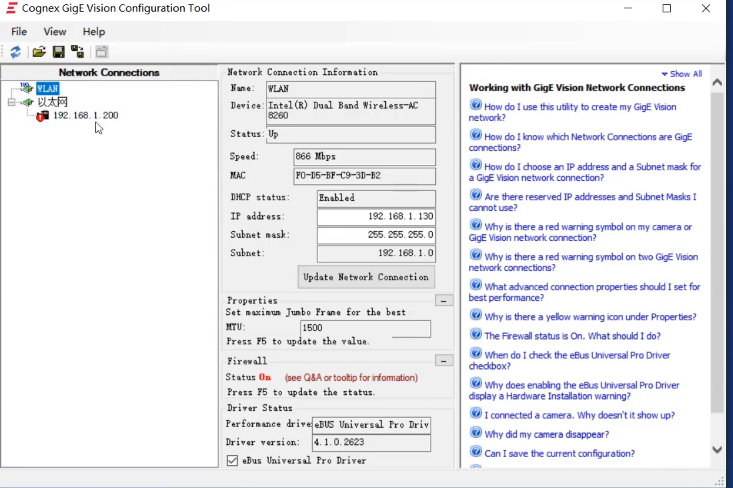Open 'Why is there a red warning symbol on two GigE' link

(x=583, y=262)
